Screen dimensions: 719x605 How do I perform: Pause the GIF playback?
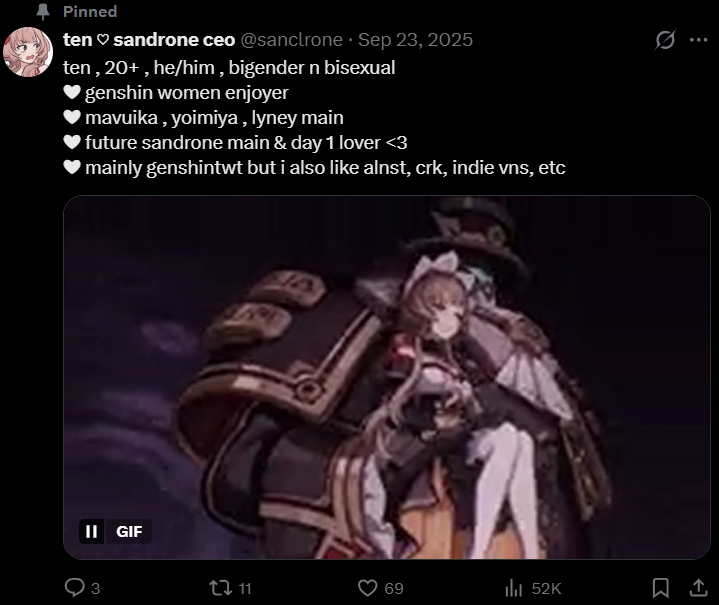point(91,532)
